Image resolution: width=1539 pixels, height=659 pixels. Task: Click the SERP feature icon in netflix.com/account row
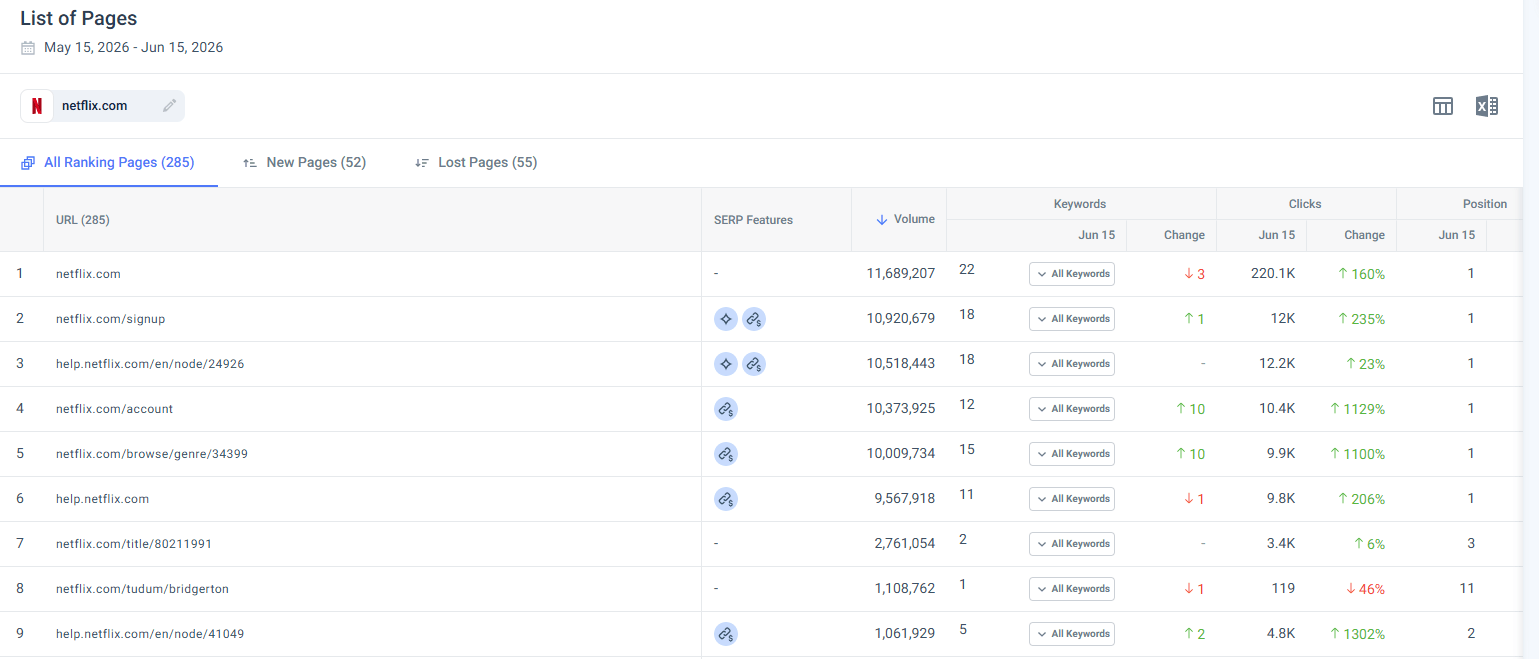[726, 409]
